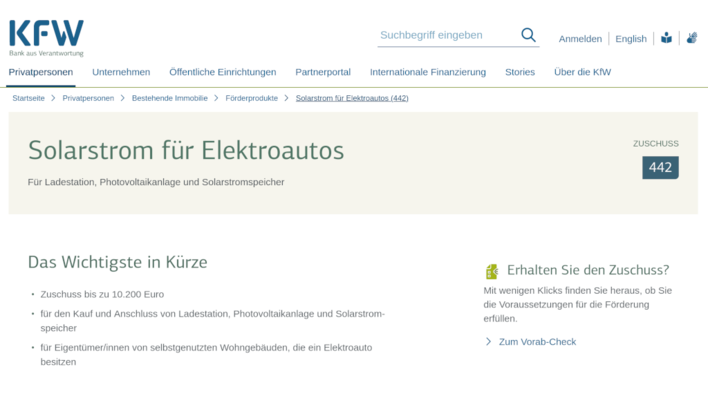Screen dimensions: 708x398
Task: Go to Förderprodukte breadcrumb
Action: click(252, 98)
